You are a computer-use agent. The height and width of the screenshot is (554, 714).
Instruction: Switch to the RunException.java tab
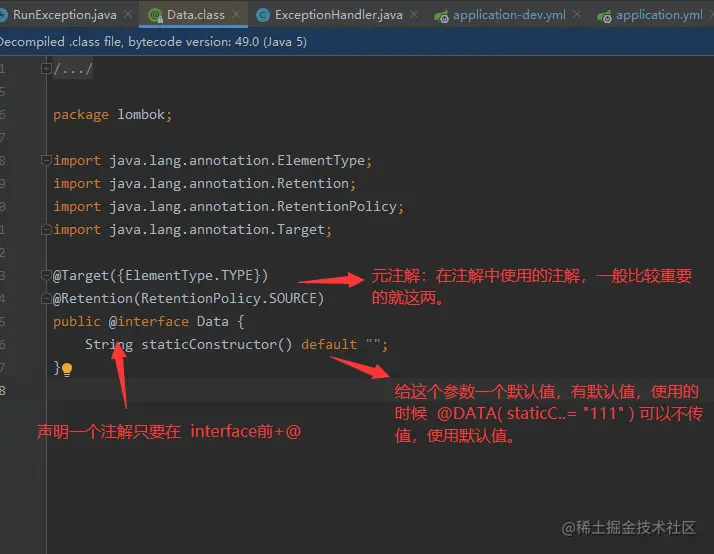(x=64, y=15)
